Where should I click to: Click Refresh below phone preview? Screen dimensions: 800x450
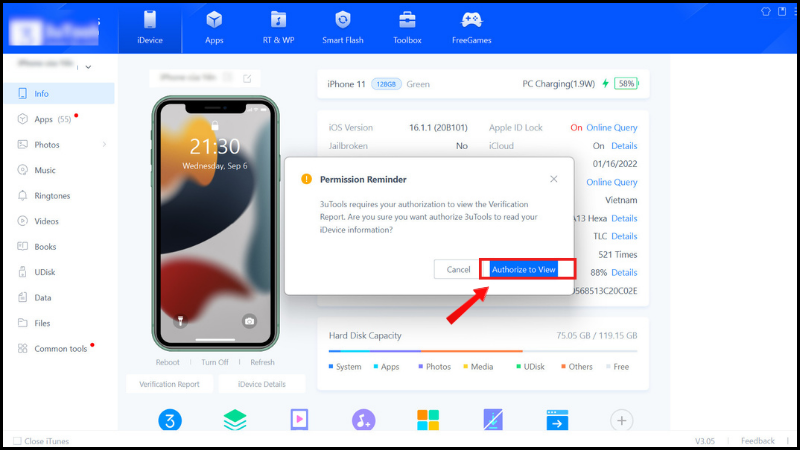click(x=262, y=362)
